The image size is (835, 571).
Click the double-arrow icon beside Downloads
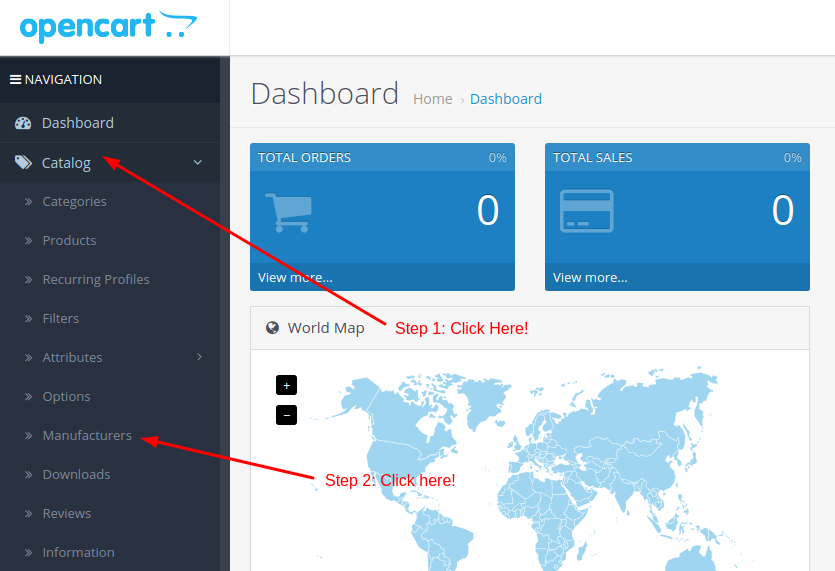[28, 474]
